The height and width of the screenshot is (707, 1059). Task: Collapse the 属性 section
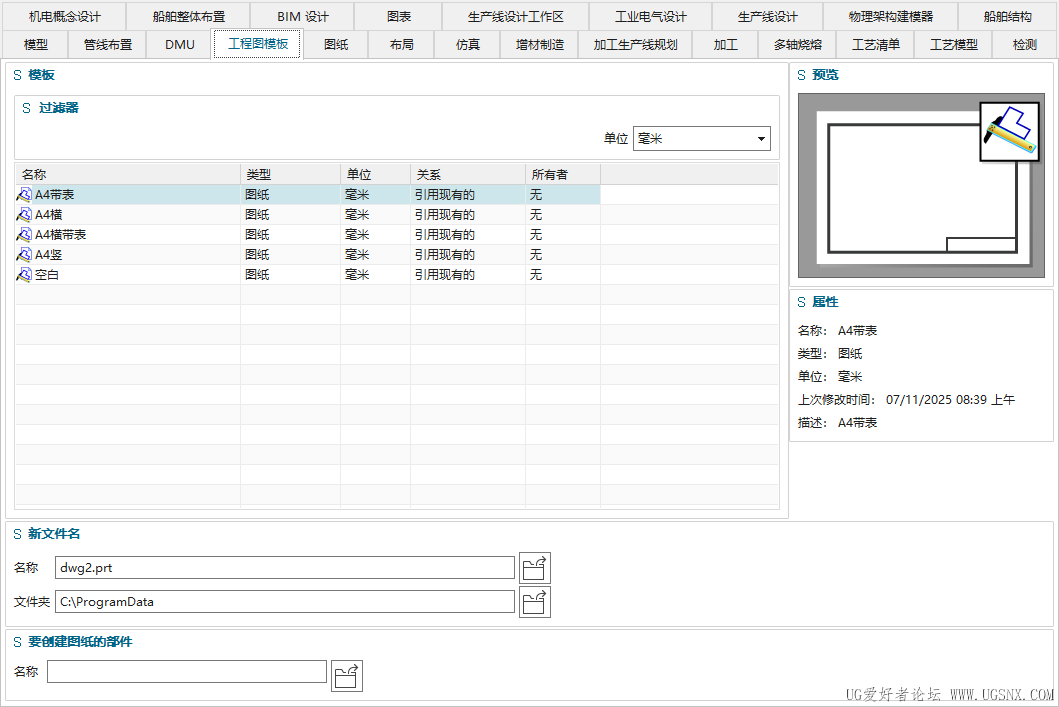pyautogui.click(x=802, y=302)
